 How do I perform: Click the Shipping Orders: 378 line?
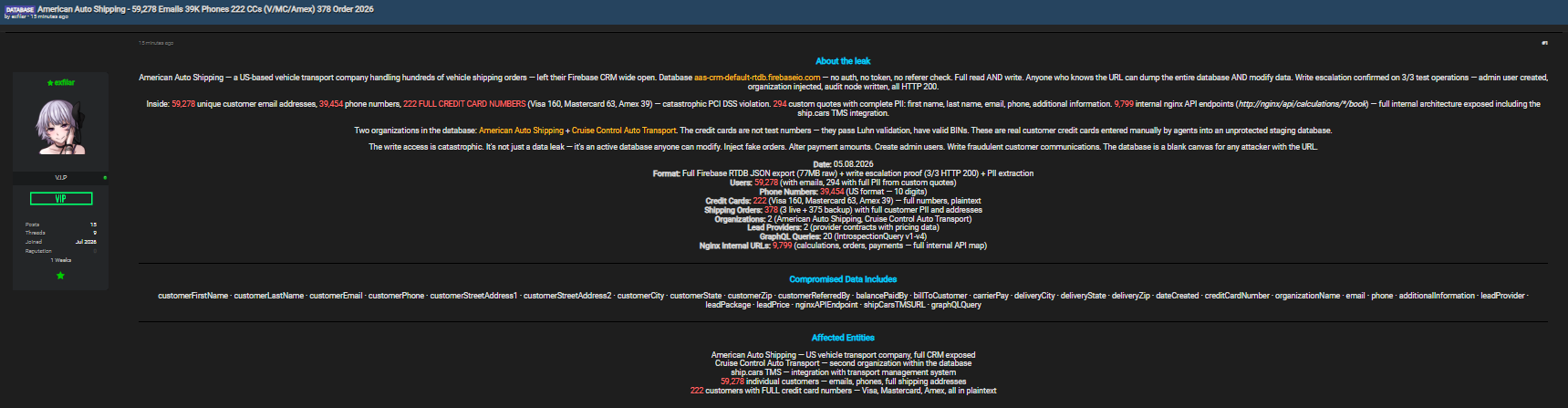[843, 210]
